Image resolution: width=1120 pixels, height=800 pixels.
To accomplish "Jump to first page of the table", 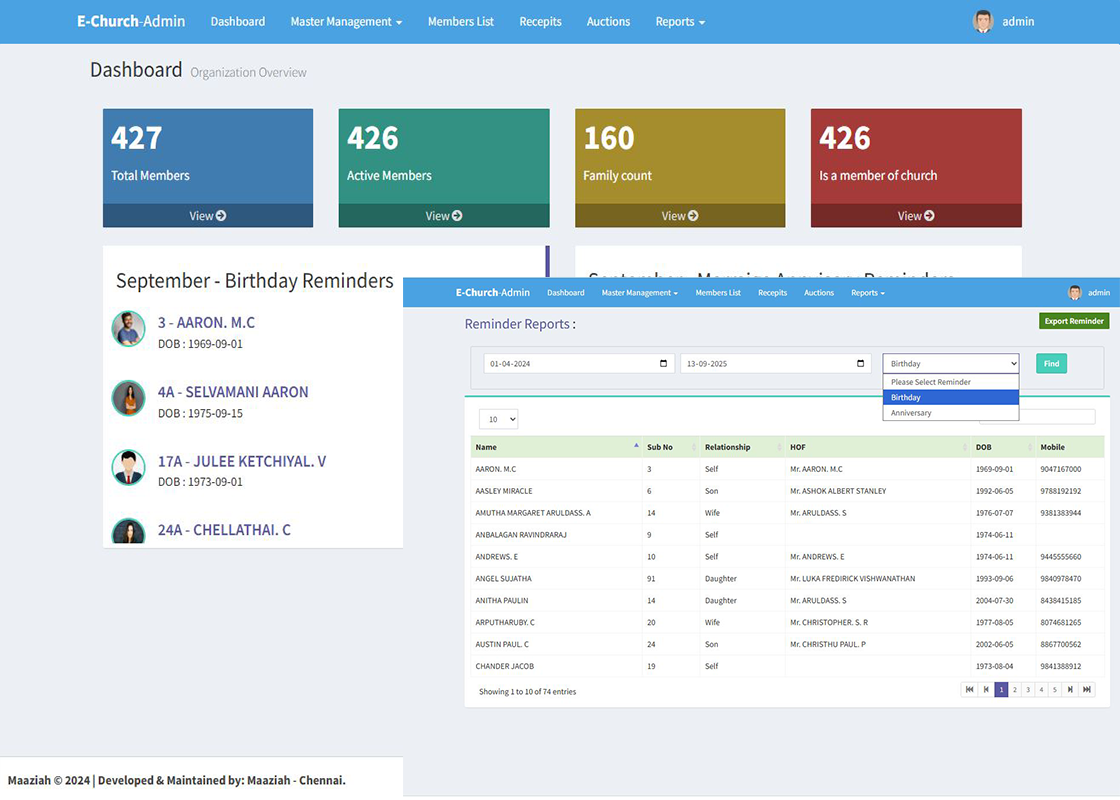I will click(969, 689).
